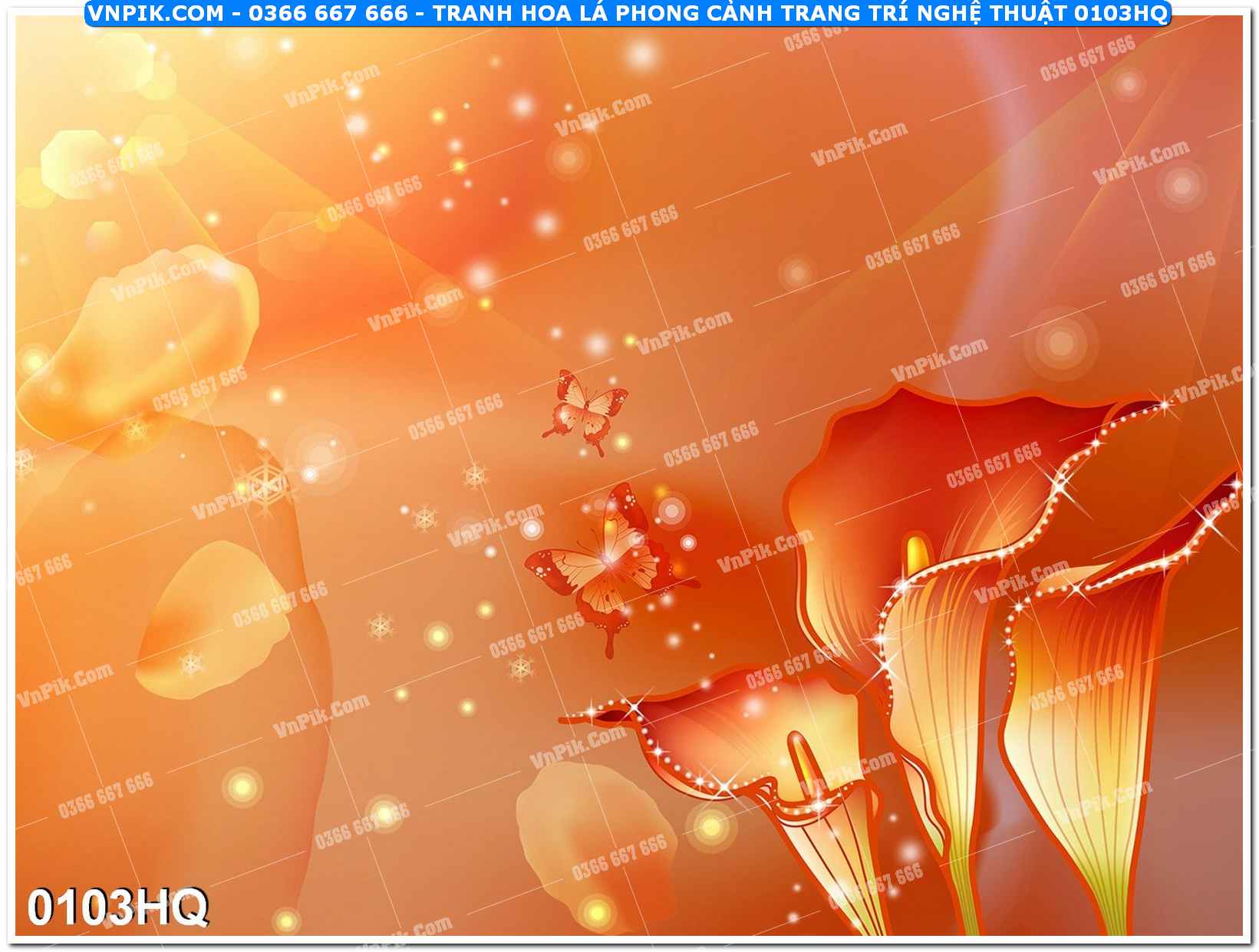Image resolution: width=1259 pixels, height=952 pixels.
Task: Click VNPIK.COM in the top banner
Action: click(156, 13)
